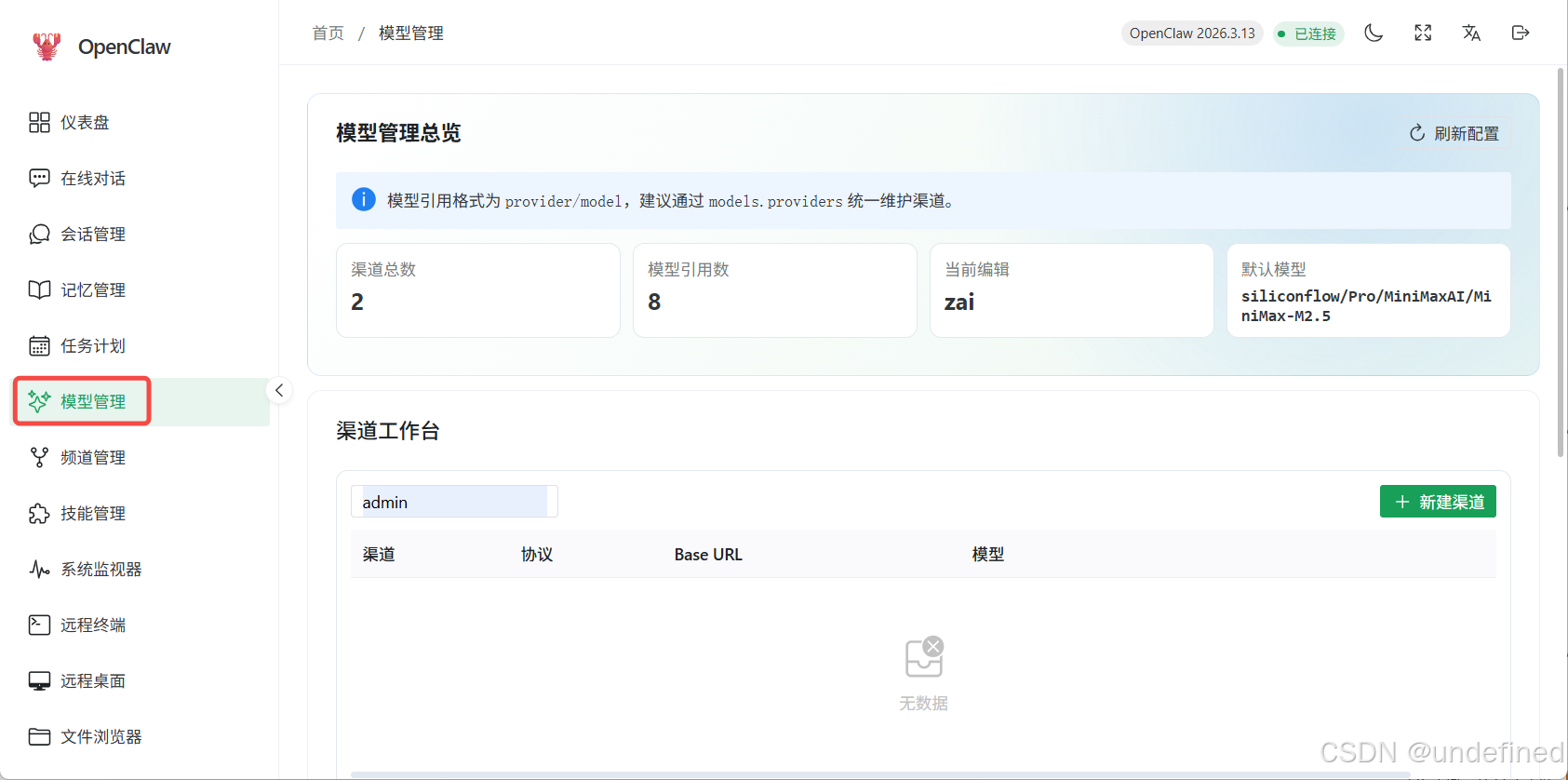
Task: Click the 模型引用数 stat card
Action: point(775,290)
